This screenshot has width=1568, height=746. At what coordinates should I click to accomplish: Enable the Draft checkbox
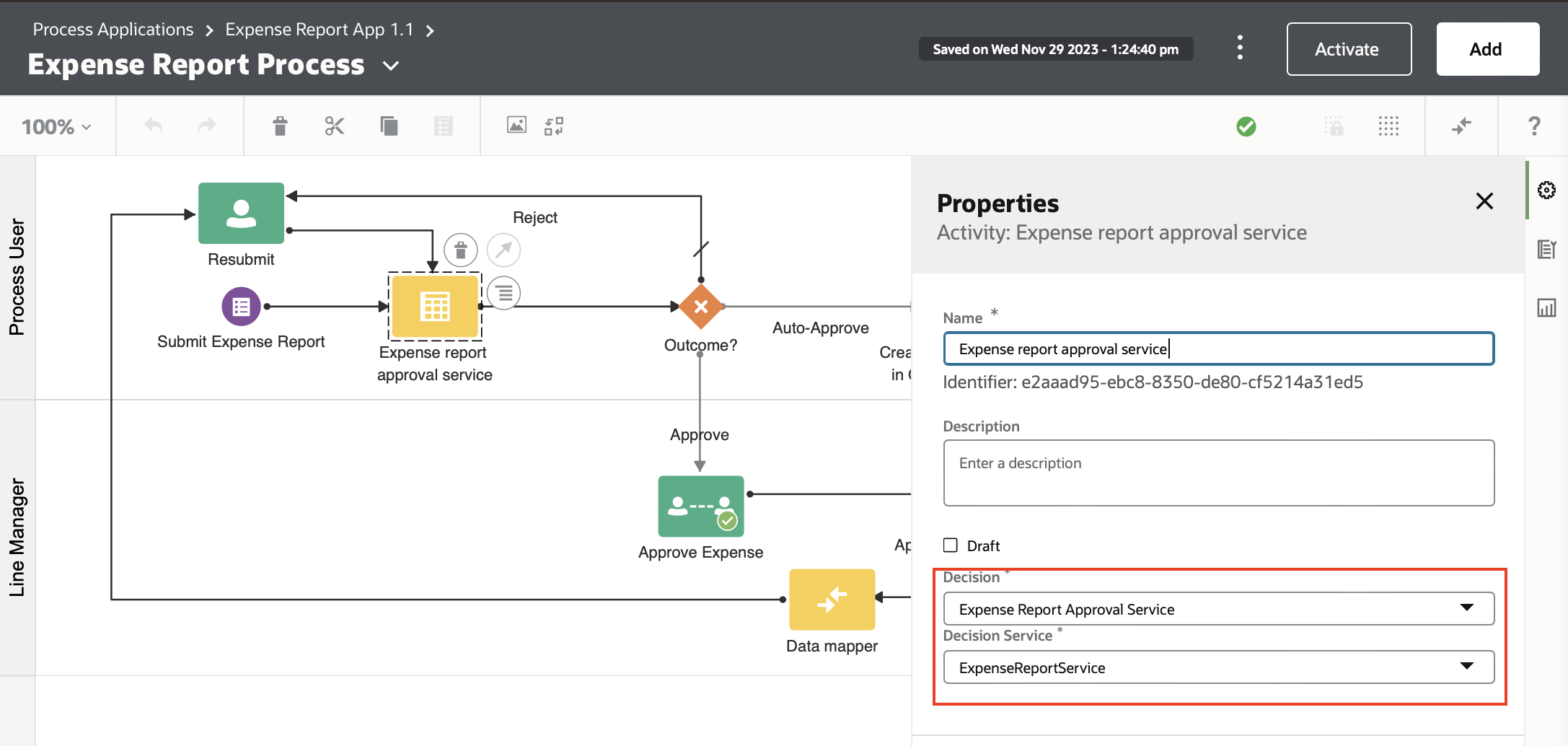tap(950, 545)
